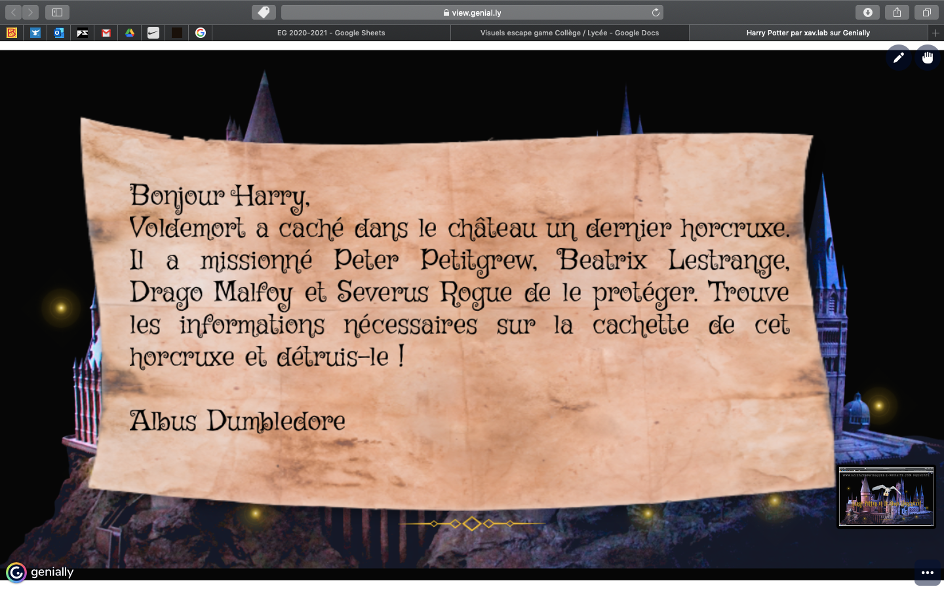Click the hand interactivity icon in Genially
945x589 pixels.
click(928, 57)
